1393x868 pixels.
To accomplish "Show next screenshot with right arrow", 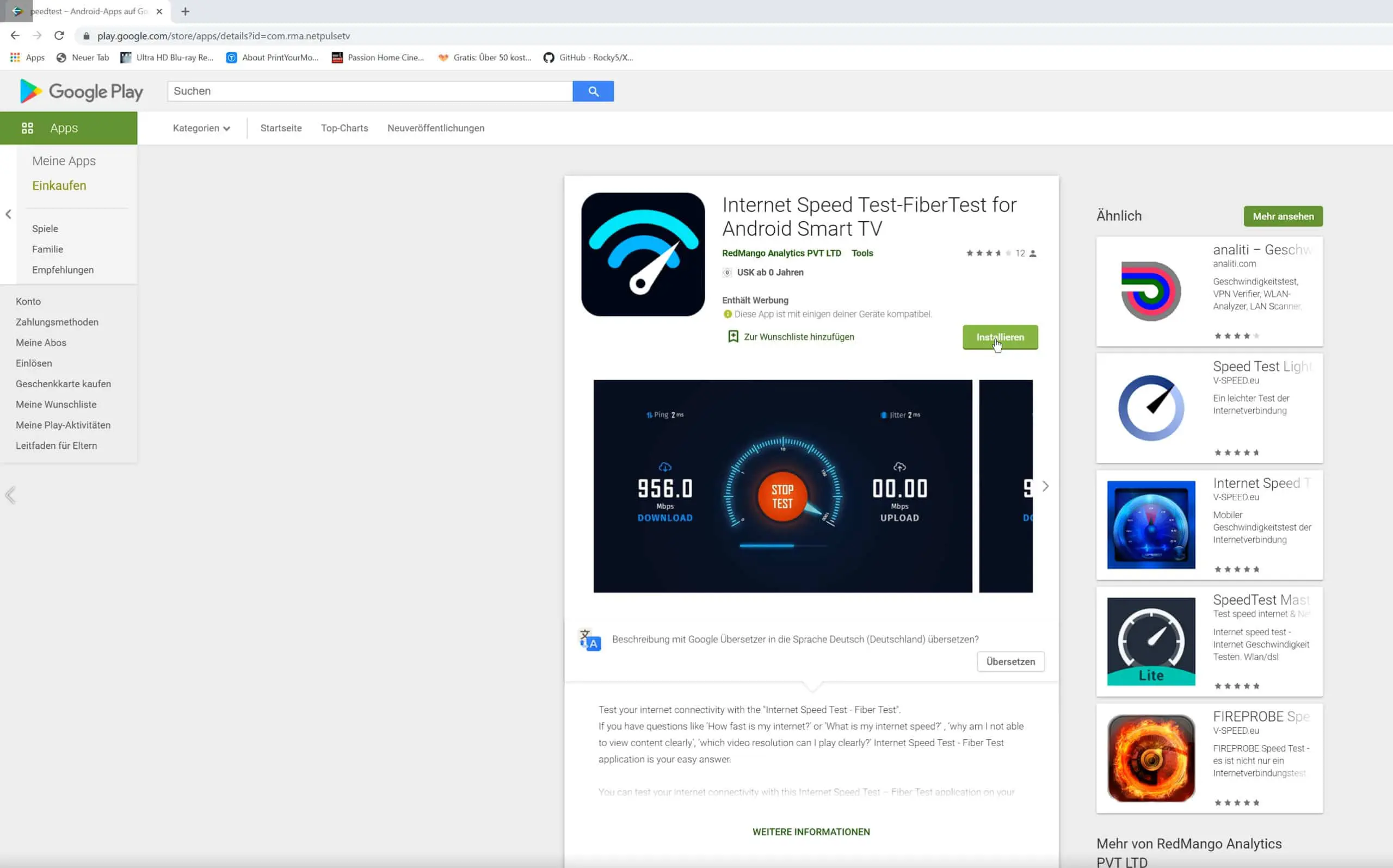I will (1045, 486).
